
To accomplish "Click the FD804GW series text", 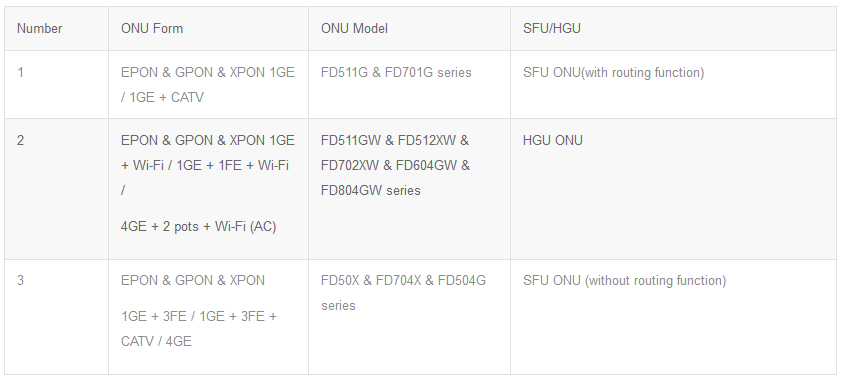I will click(370, 190).
